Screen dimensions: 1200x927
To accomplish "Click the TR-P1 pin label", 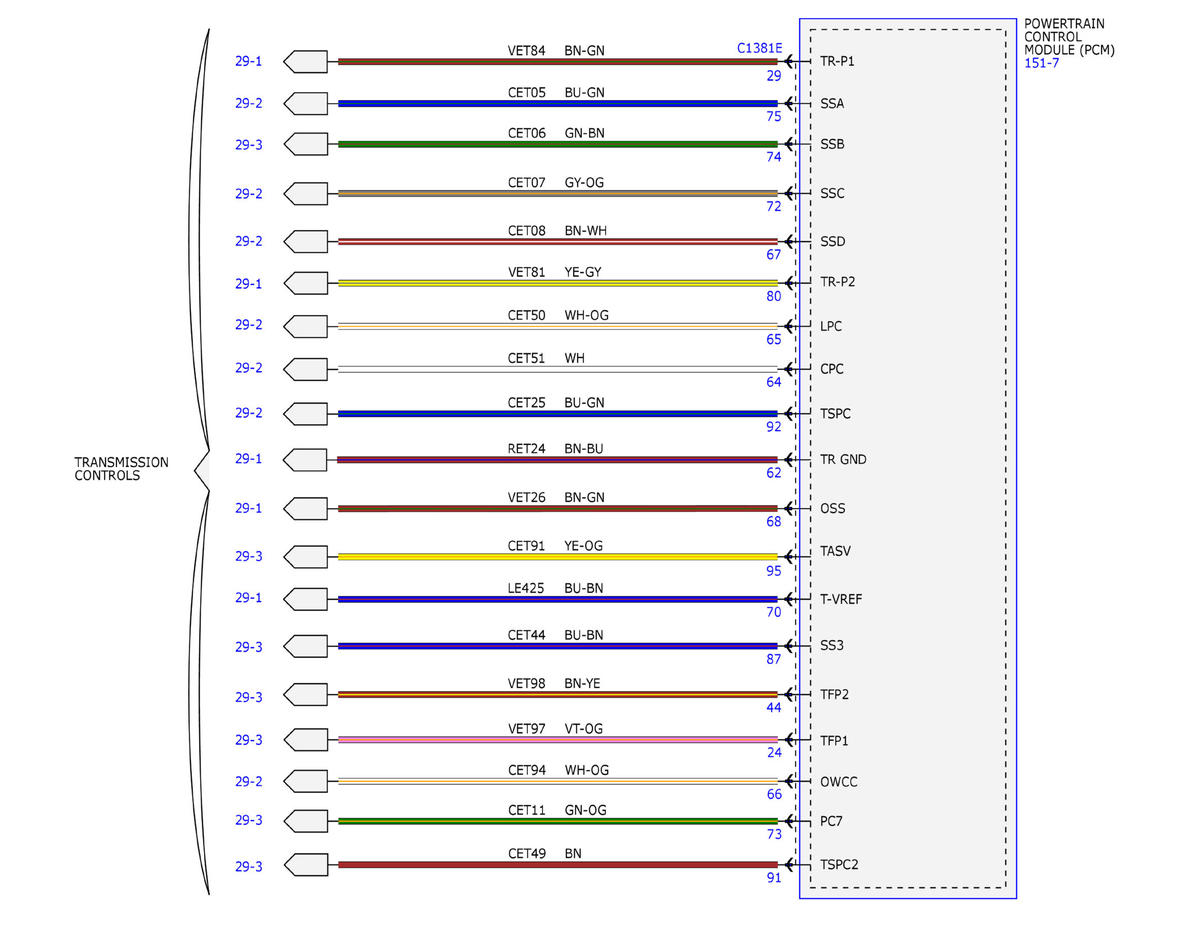I will click(x=837, y=61).
